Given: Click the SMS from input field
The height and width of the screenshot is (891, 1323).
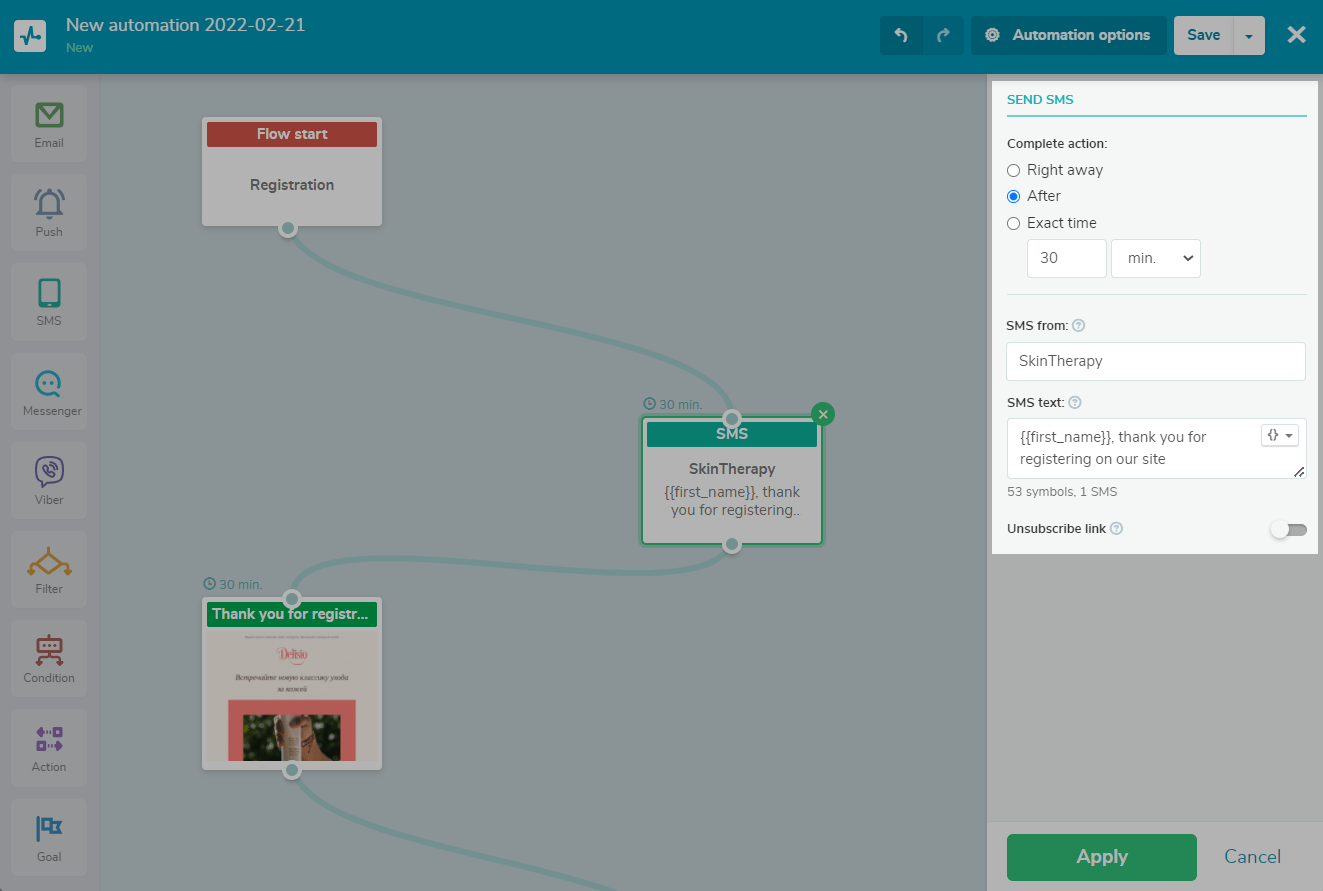Looking at the screenshot, I should [1155, 361].
